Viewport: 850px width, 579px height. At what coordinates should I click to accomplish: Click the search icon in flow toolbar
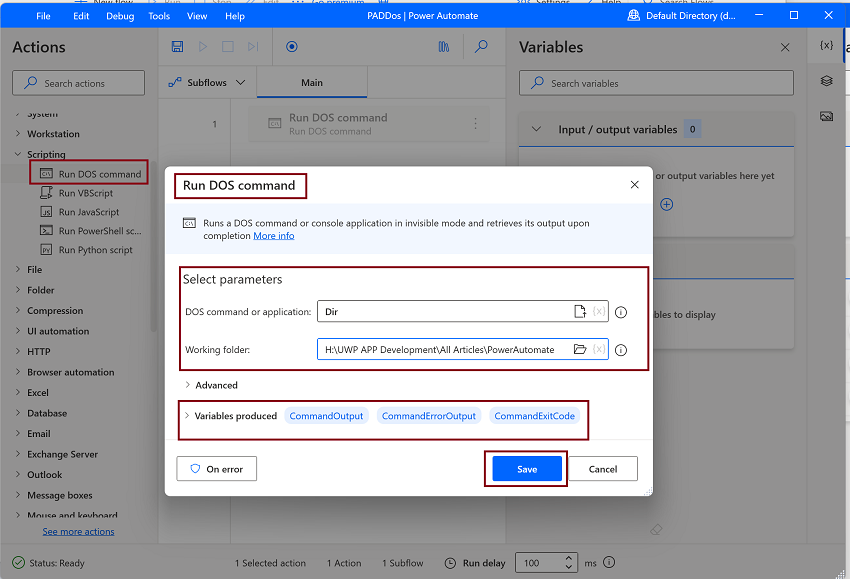481,47
